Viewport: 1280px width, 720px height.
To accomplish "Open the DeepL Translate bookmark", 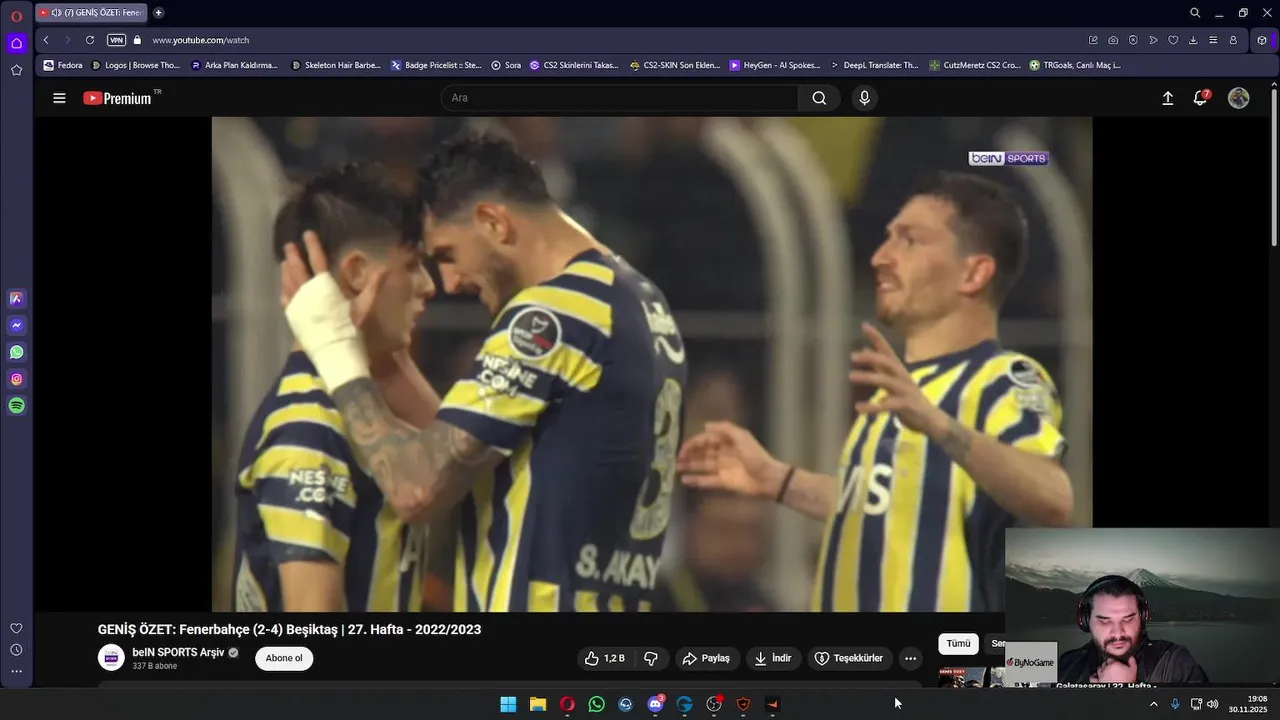I will [874, 65].
